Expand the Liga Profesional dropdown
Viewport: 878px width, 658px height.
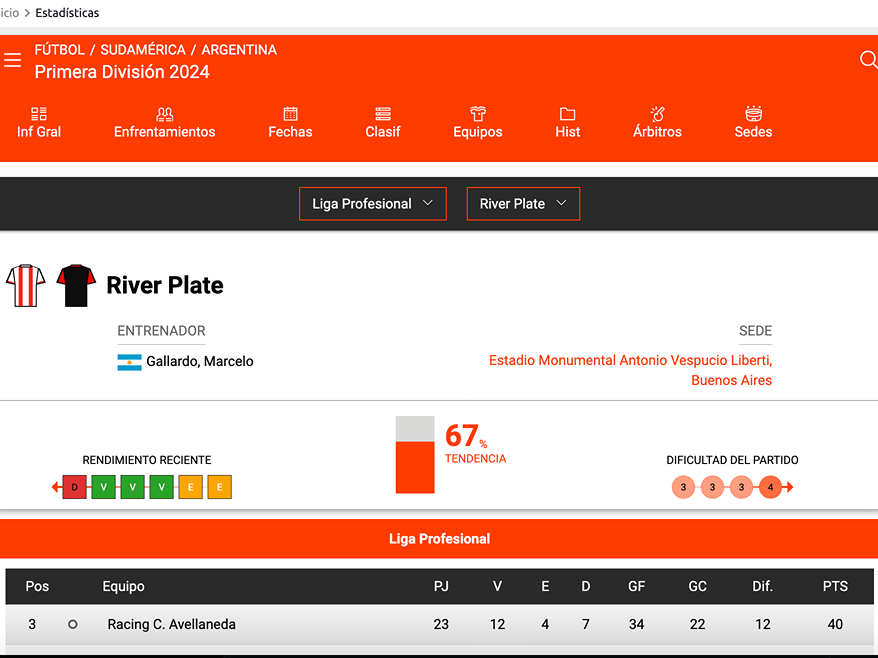[x=372, y=204]
